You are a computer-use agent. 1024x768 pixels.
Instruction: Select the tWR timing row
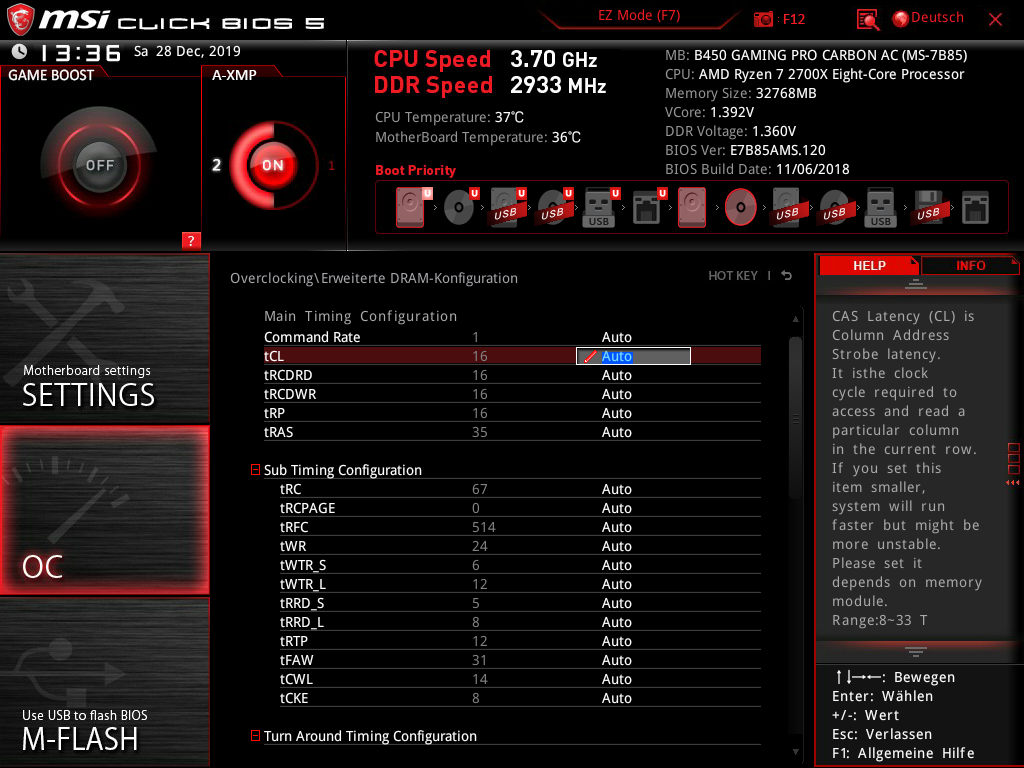click(520, 546)
